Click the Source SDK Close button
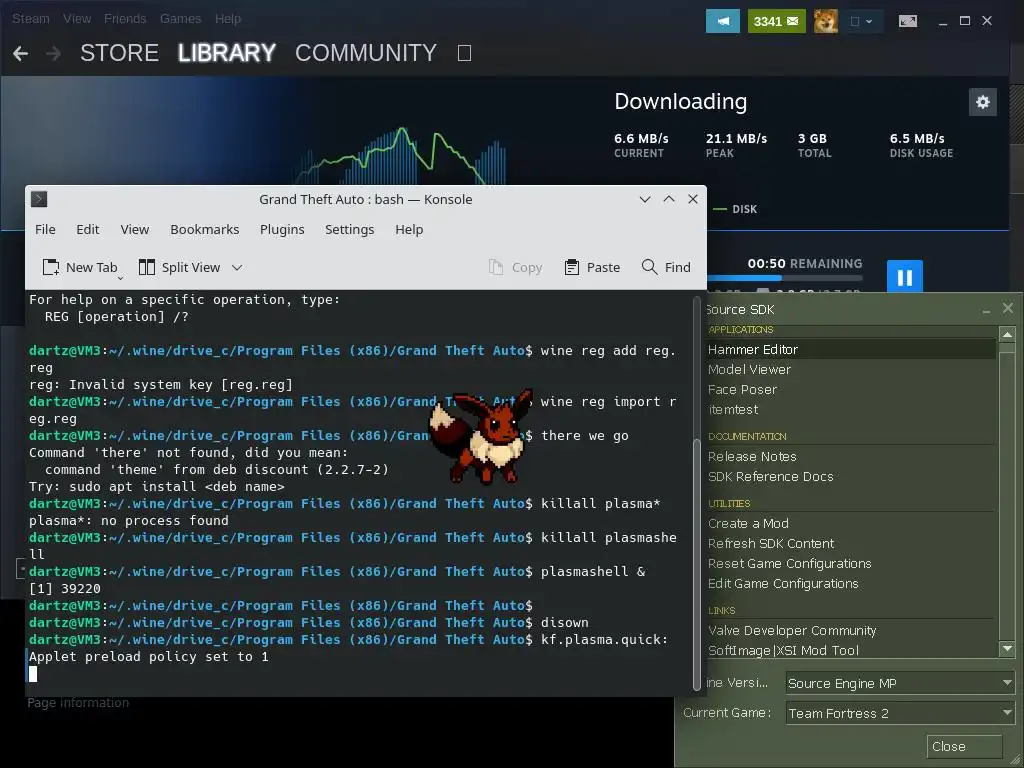1024x768 pixels. point(965,746)
